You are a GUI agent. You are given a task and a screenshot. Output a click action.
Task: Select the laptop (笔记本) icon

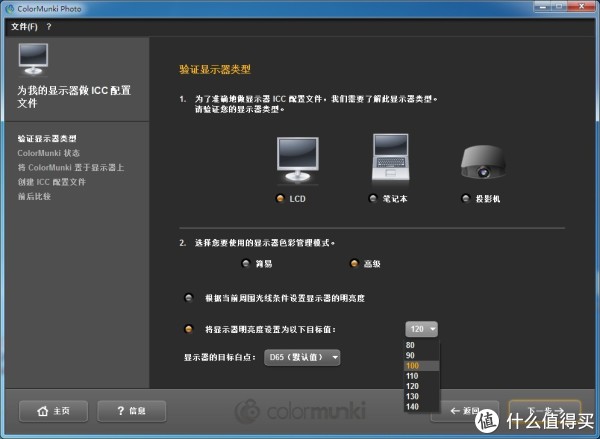(390, 157)
